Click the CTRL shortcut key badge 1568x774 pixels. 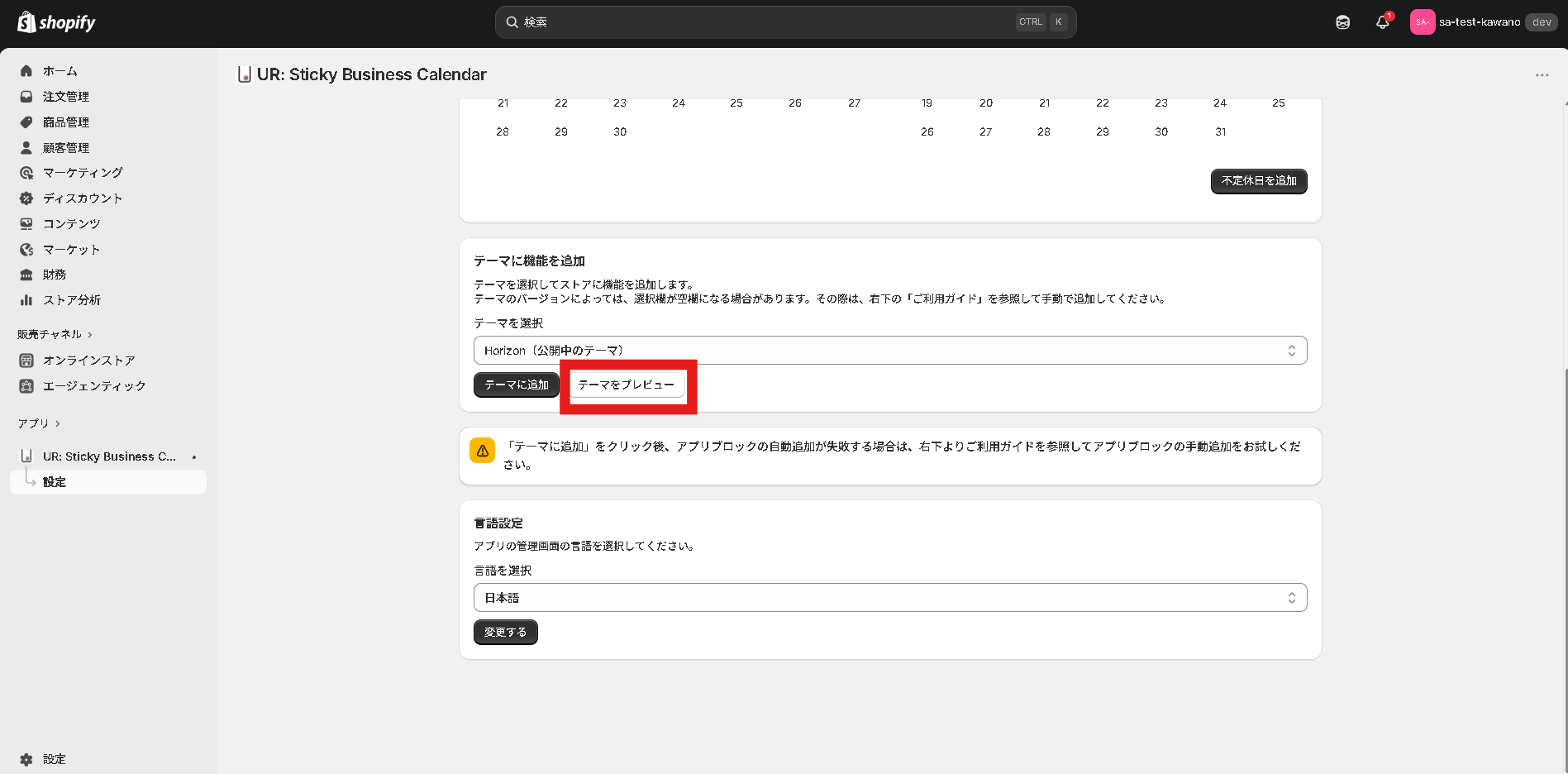coord(1031,22)
